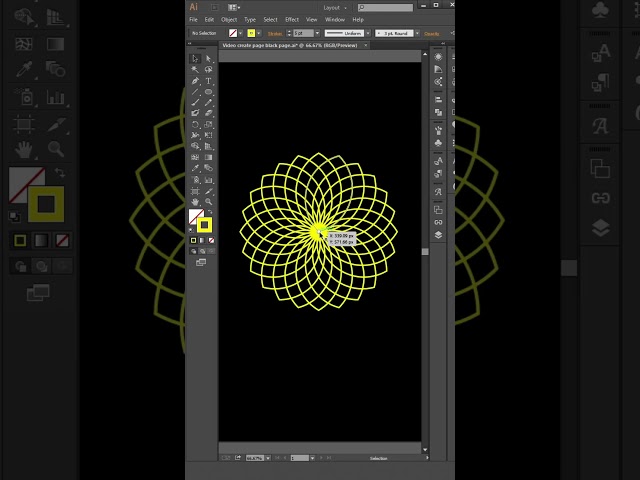Open the Arrange Documents dropdown

point(234,7)
